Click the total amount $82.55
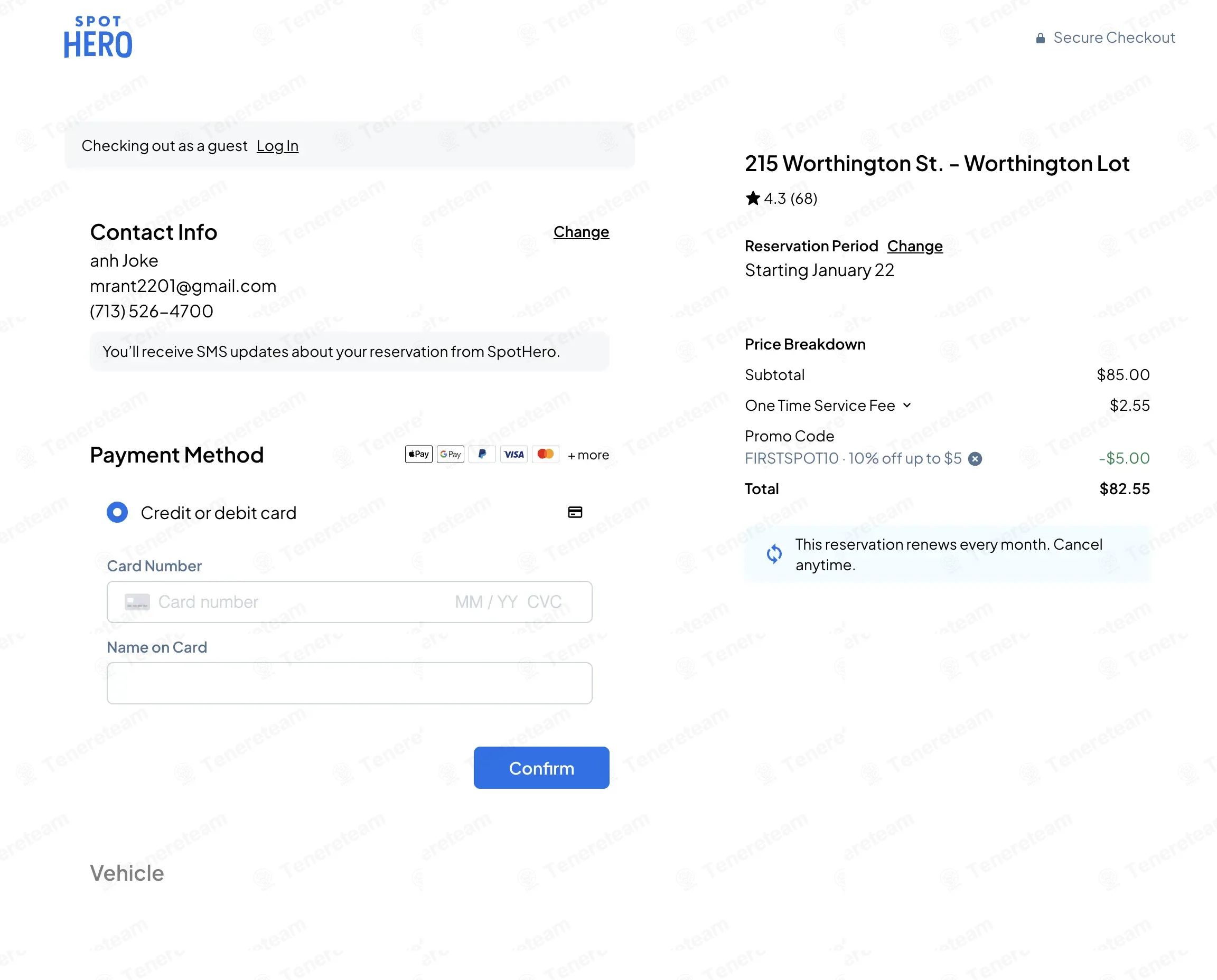 pyautogui.click(x=1125, y=489)
